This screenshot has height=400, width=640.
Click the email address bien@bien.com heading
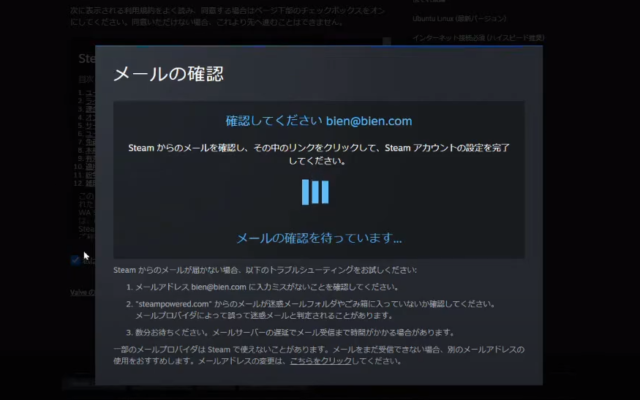(x=369, y=121)
